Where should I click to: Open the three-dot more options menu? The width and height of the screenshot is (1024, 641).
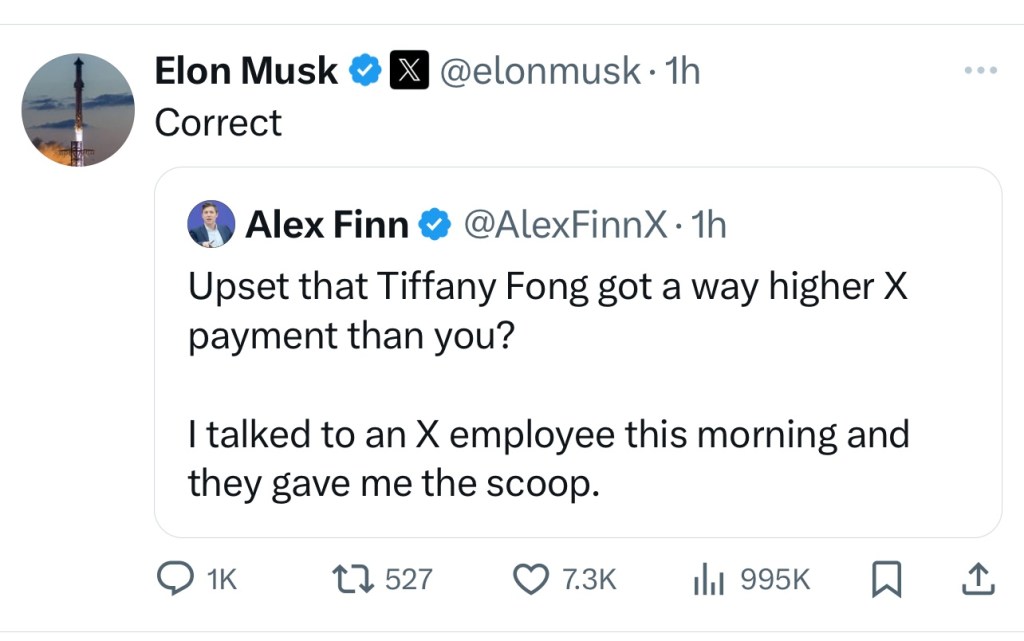(x=980, y=71)
